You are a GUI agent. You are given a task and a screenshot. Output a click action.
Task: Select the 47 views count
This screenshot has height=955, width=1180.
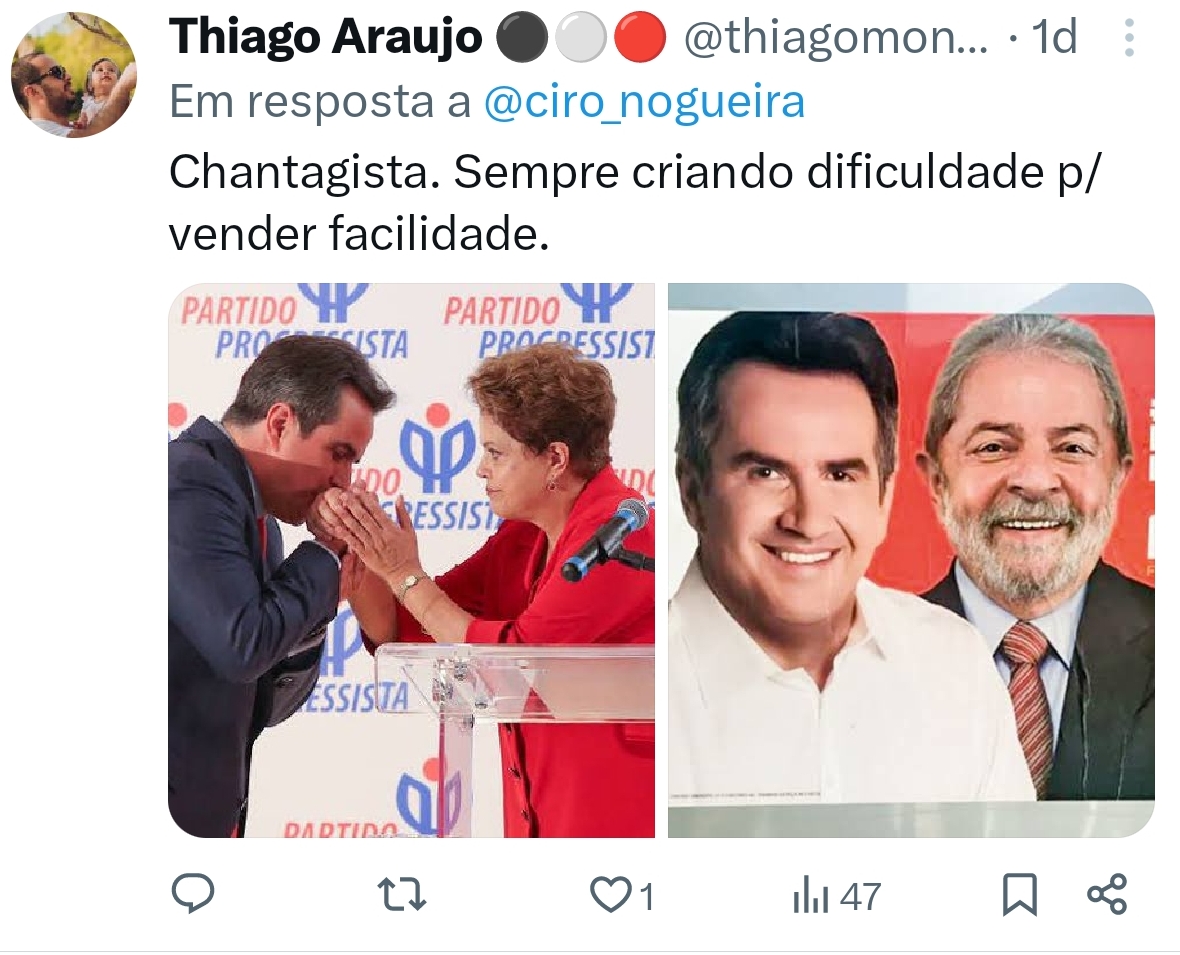coord(860,896)
